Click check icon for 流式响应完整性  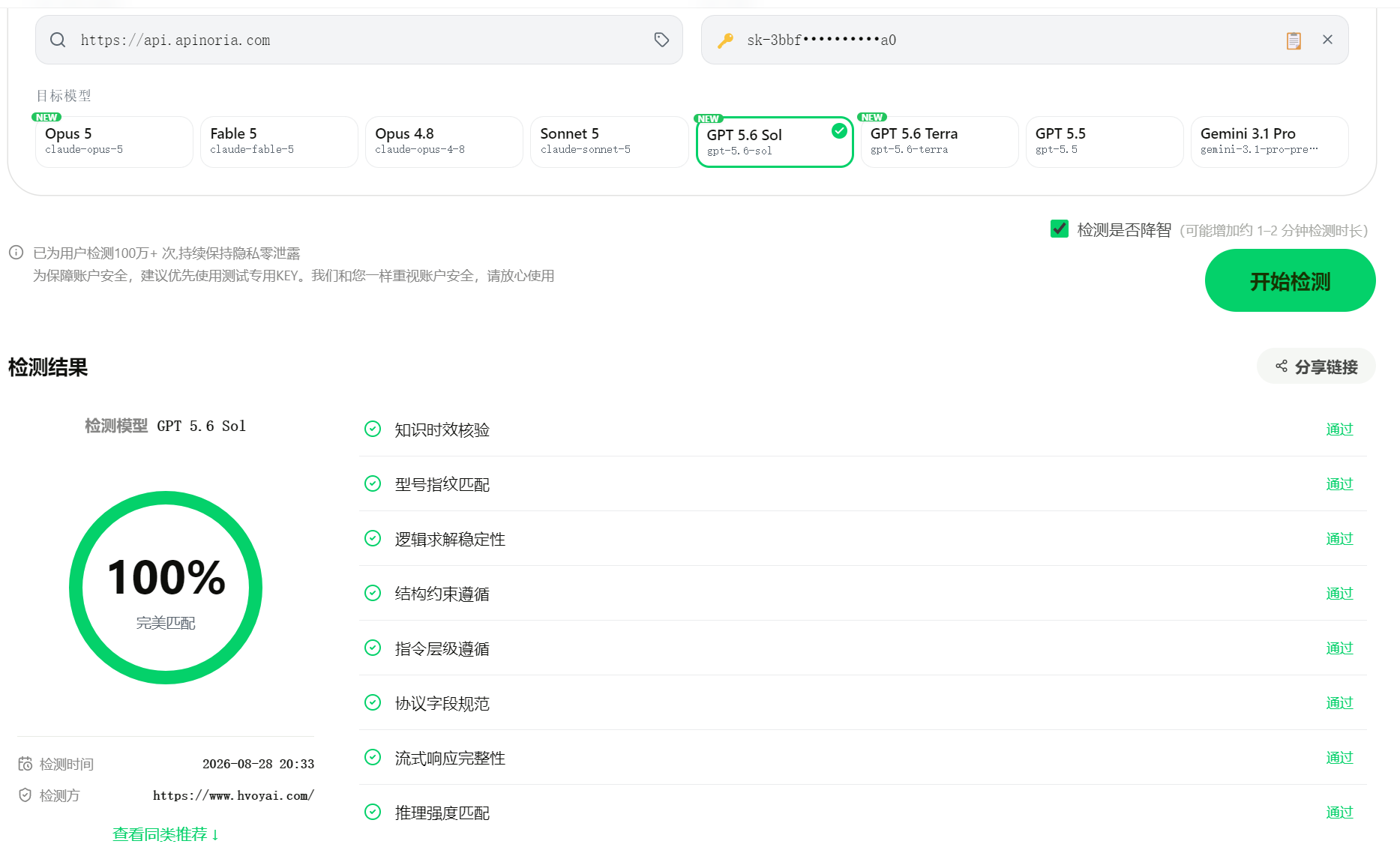pos(373,757)
